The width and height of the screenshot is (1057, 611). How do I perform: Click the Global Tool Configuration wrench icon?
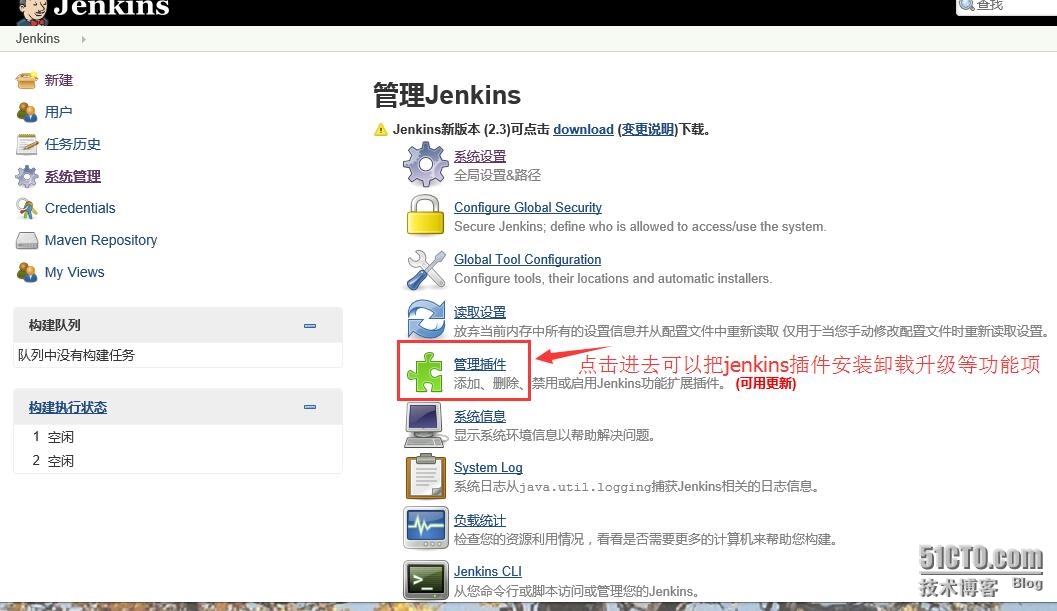[425, 268]
